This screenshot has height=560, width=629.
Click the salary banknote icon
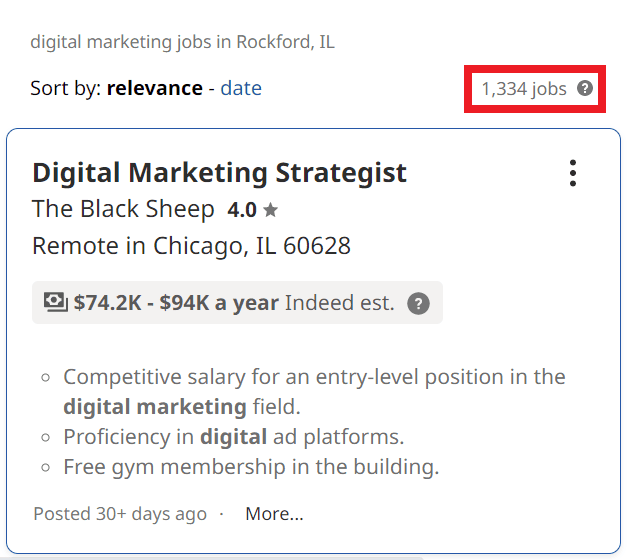pos(55,302)
